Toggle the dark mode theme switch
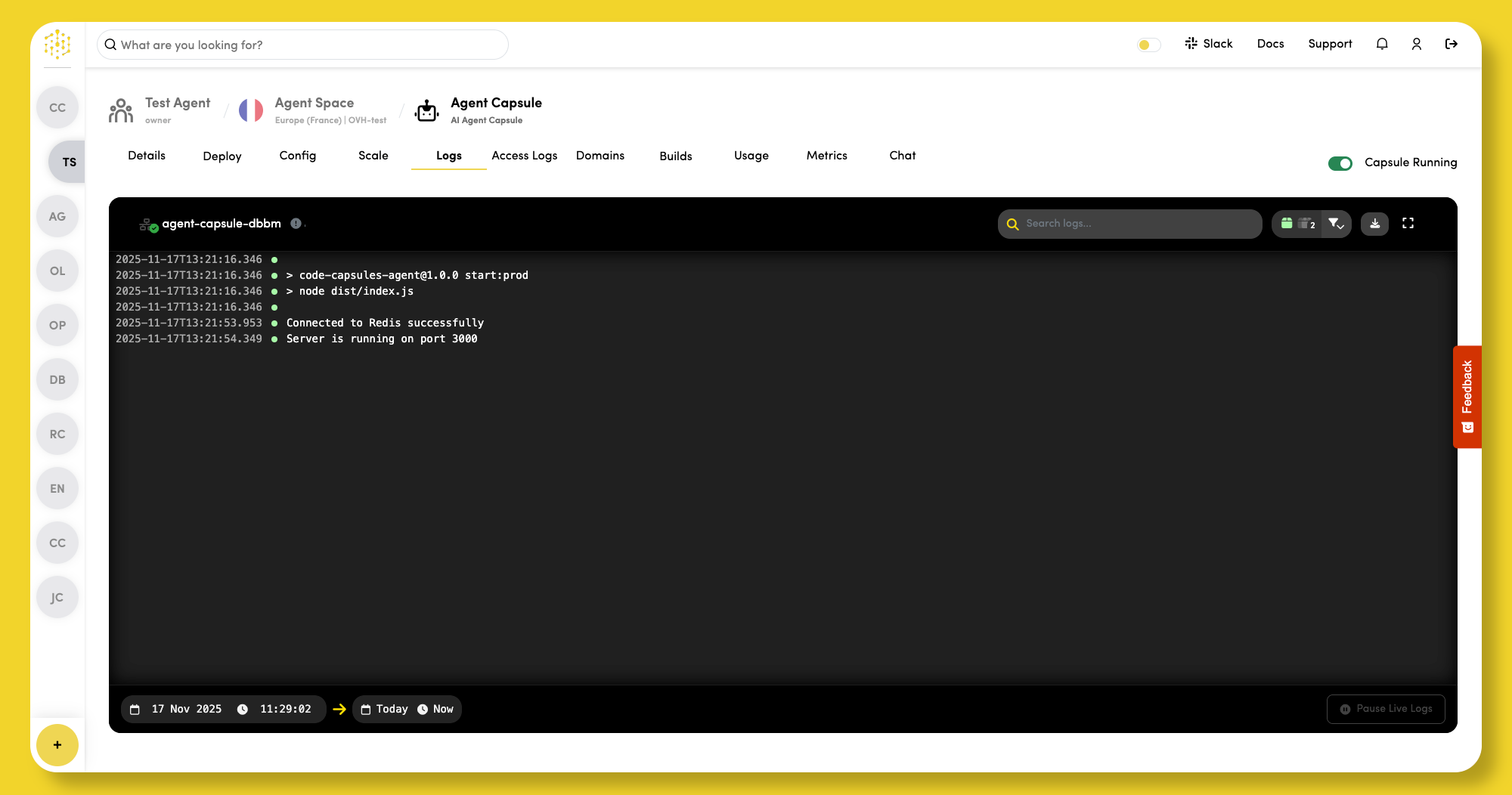The width and height of the screenshot is (1512, 795). click(x=1148, y=45)
